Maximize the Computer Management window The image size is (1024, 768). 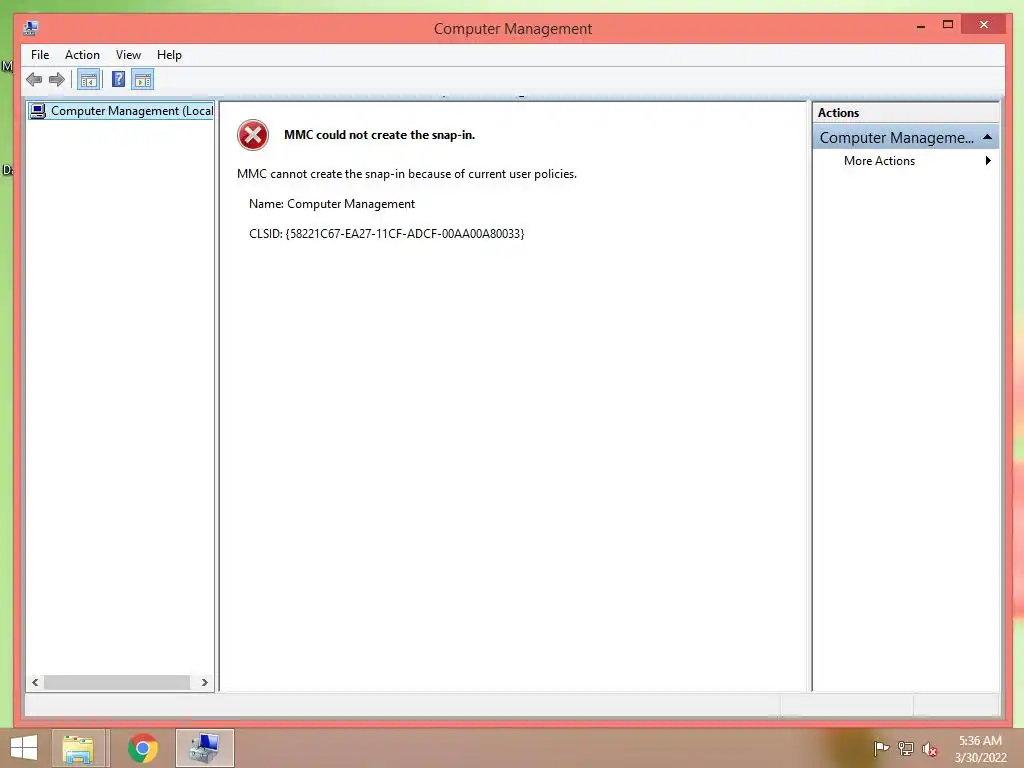point(948,25)
